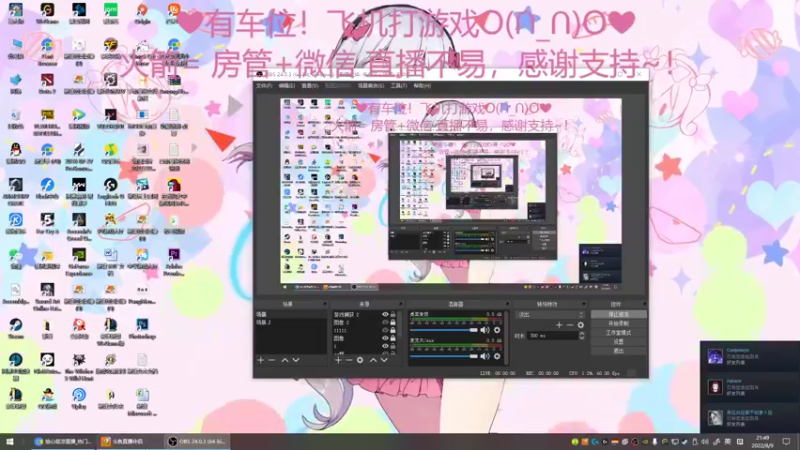The width and height of the screenshot is (800, 450).
Task: Move source down in the Sources panel
Action: [x=384, y=360]
